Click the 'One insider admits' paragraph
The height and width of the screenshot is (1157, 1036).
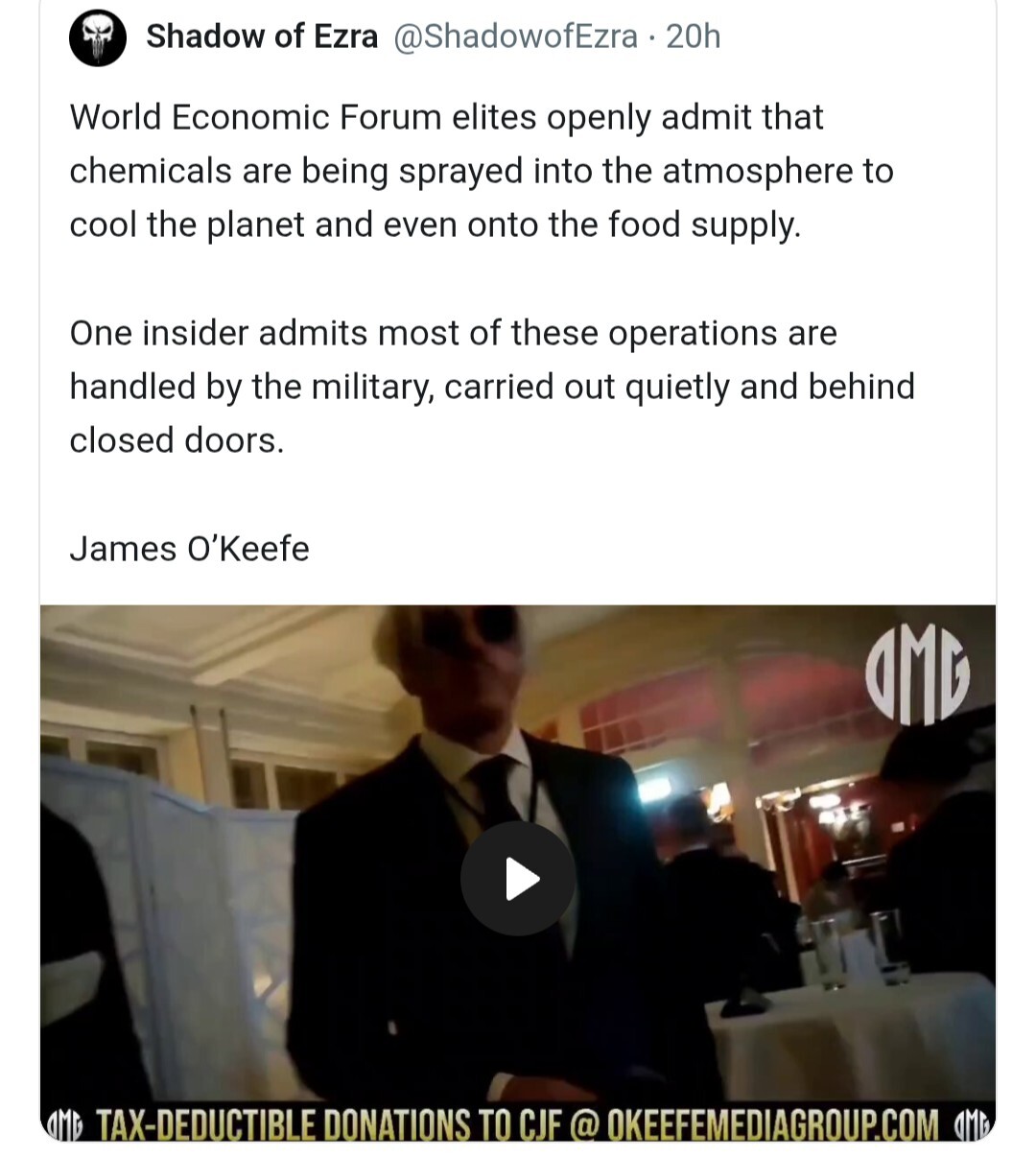pyautogui.click(x=492, y=387)
